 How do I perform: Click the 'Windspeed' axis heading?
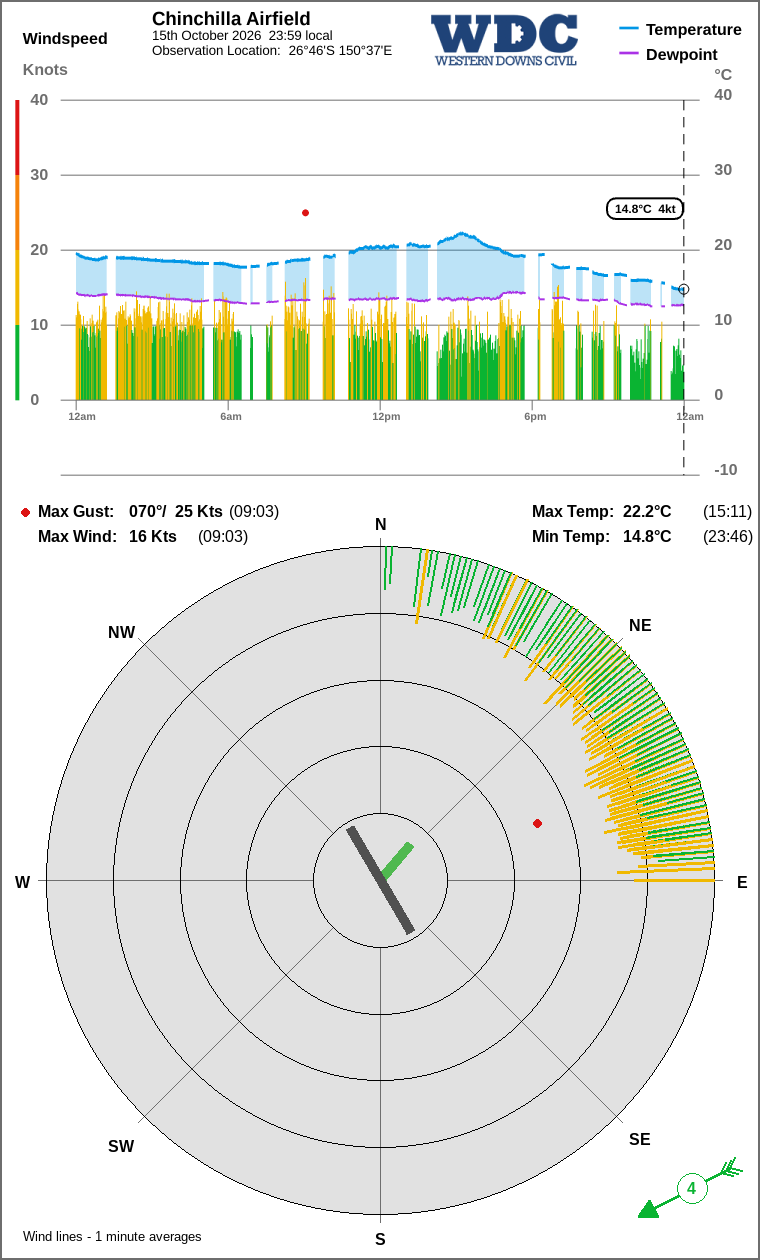[65, 39]
